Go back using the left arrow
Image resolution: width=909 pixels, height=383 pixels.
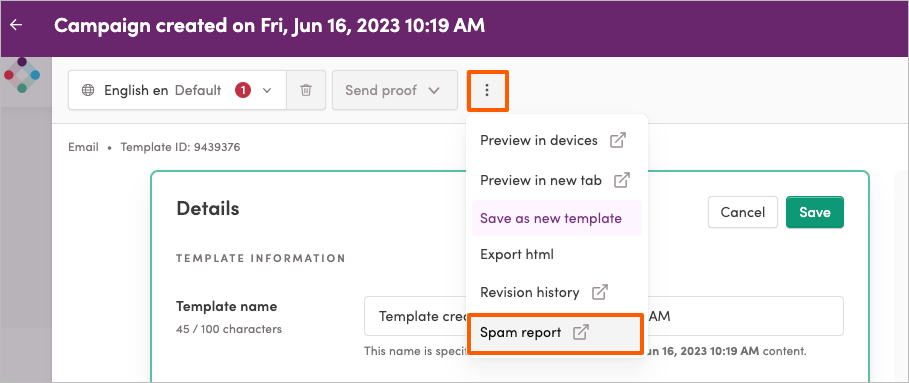tap(16, 25)
